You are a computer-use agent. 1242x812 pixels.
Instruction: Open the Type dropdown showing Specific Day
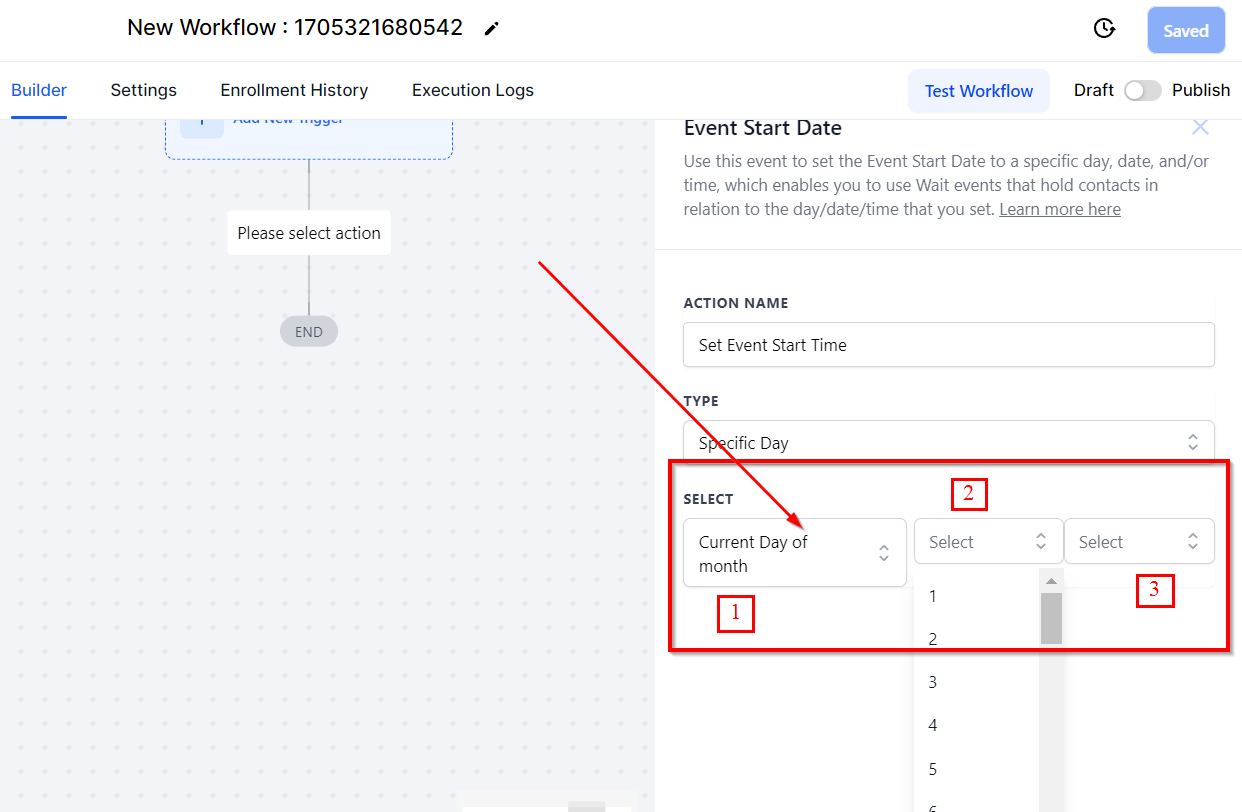tap(949, 442)
